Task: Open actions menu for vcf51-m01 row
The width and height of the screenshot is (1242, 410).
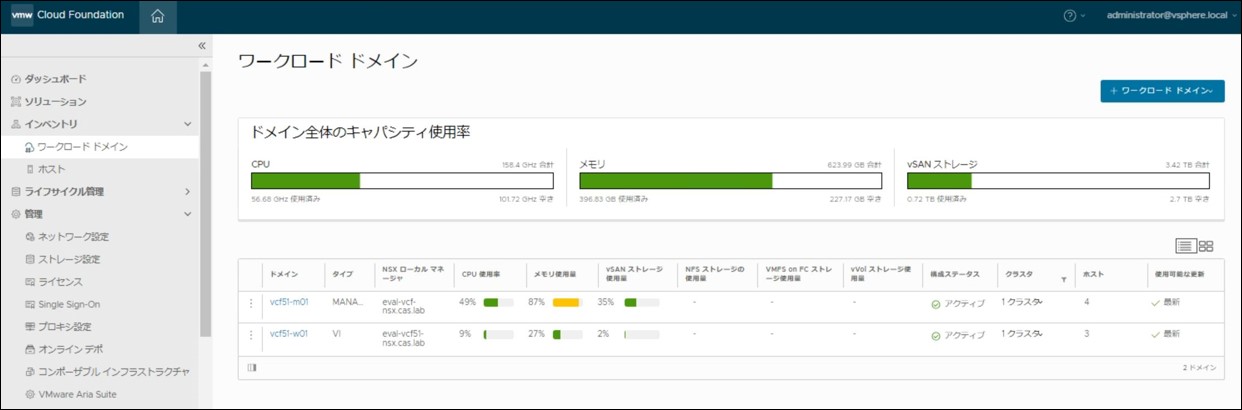Action: 251,302
